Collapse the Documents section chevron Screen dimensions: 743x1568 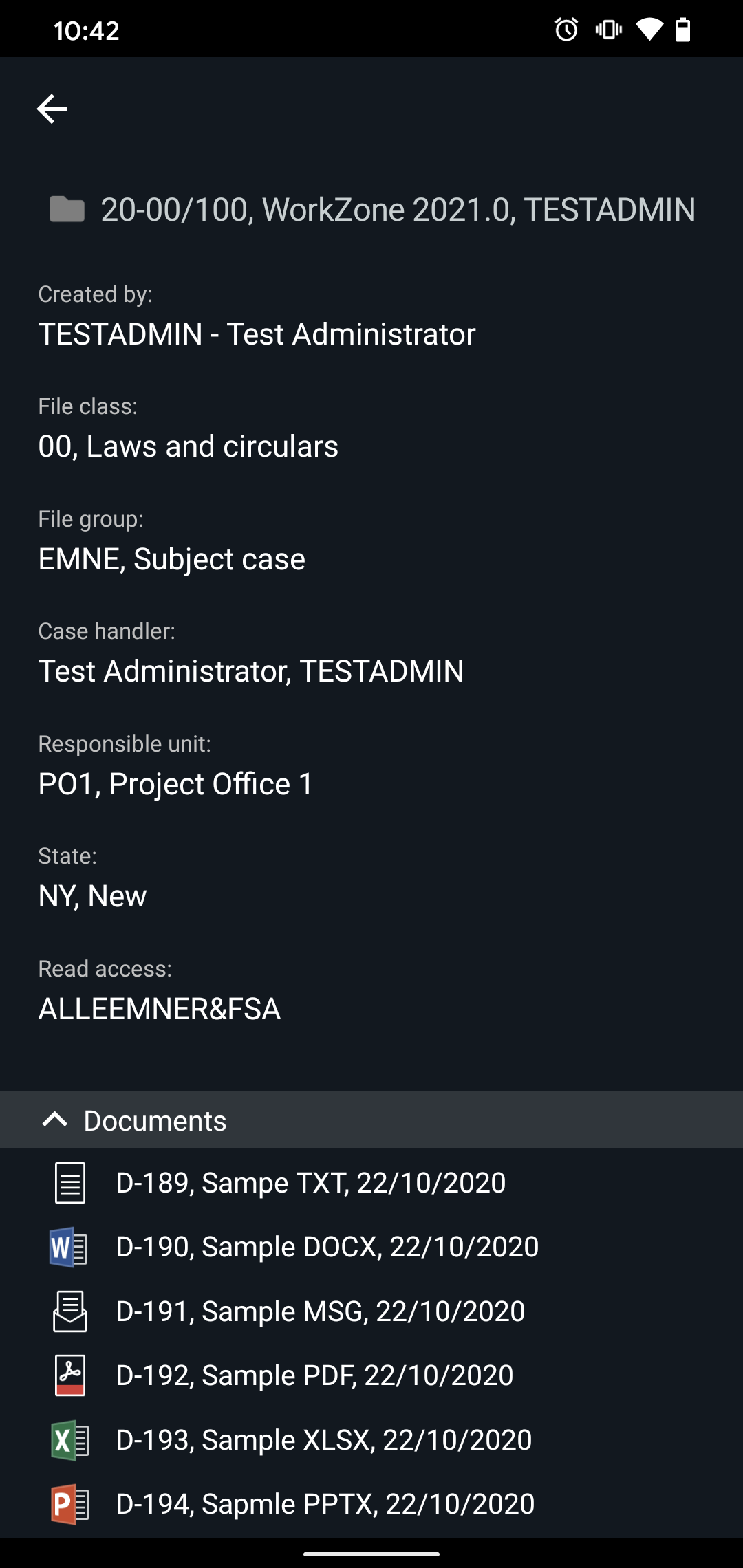[x=55, y=1120]
